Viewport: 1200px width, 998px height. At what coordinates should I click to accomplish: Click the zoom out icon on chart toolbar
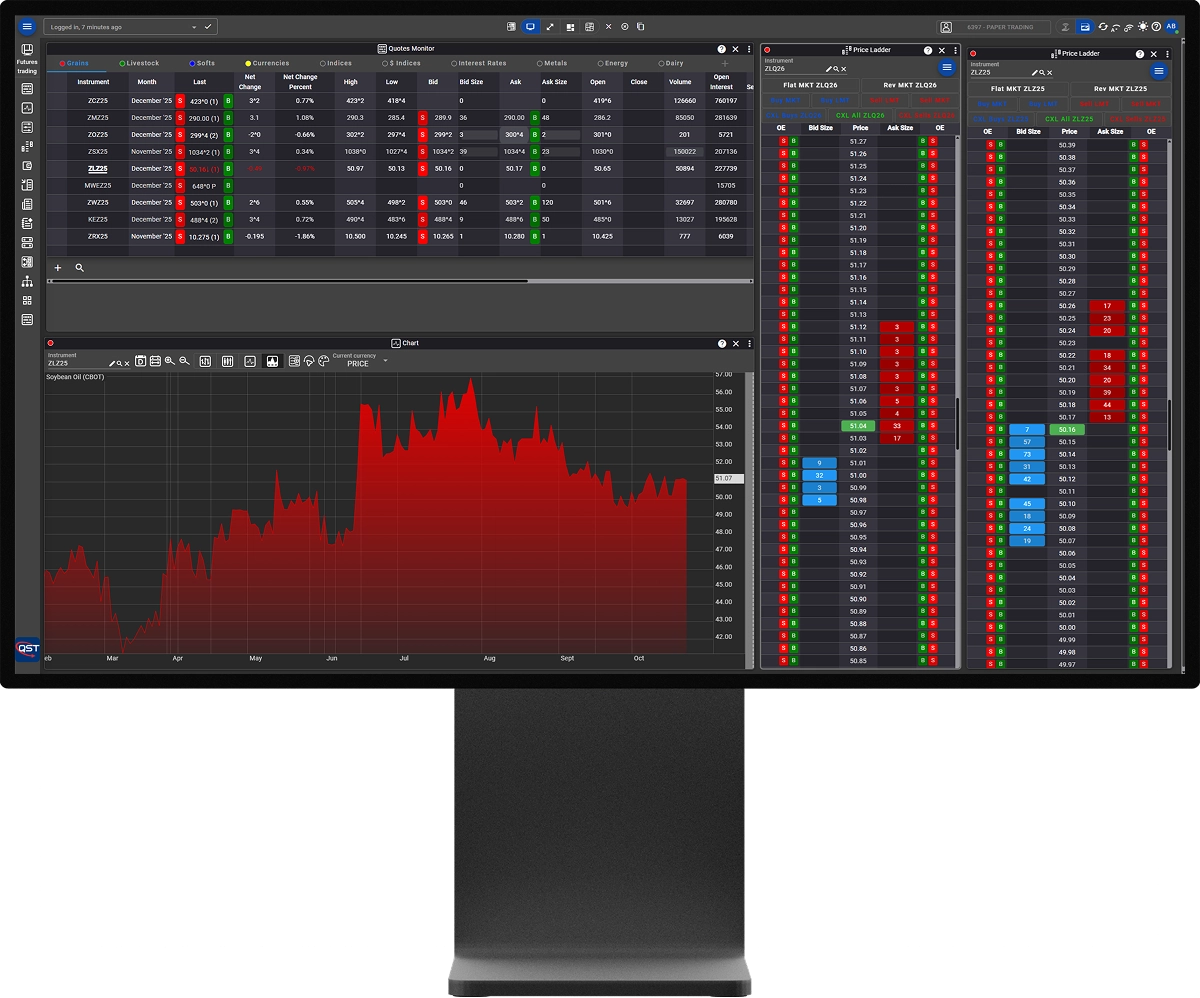click(x=185, y=361)
